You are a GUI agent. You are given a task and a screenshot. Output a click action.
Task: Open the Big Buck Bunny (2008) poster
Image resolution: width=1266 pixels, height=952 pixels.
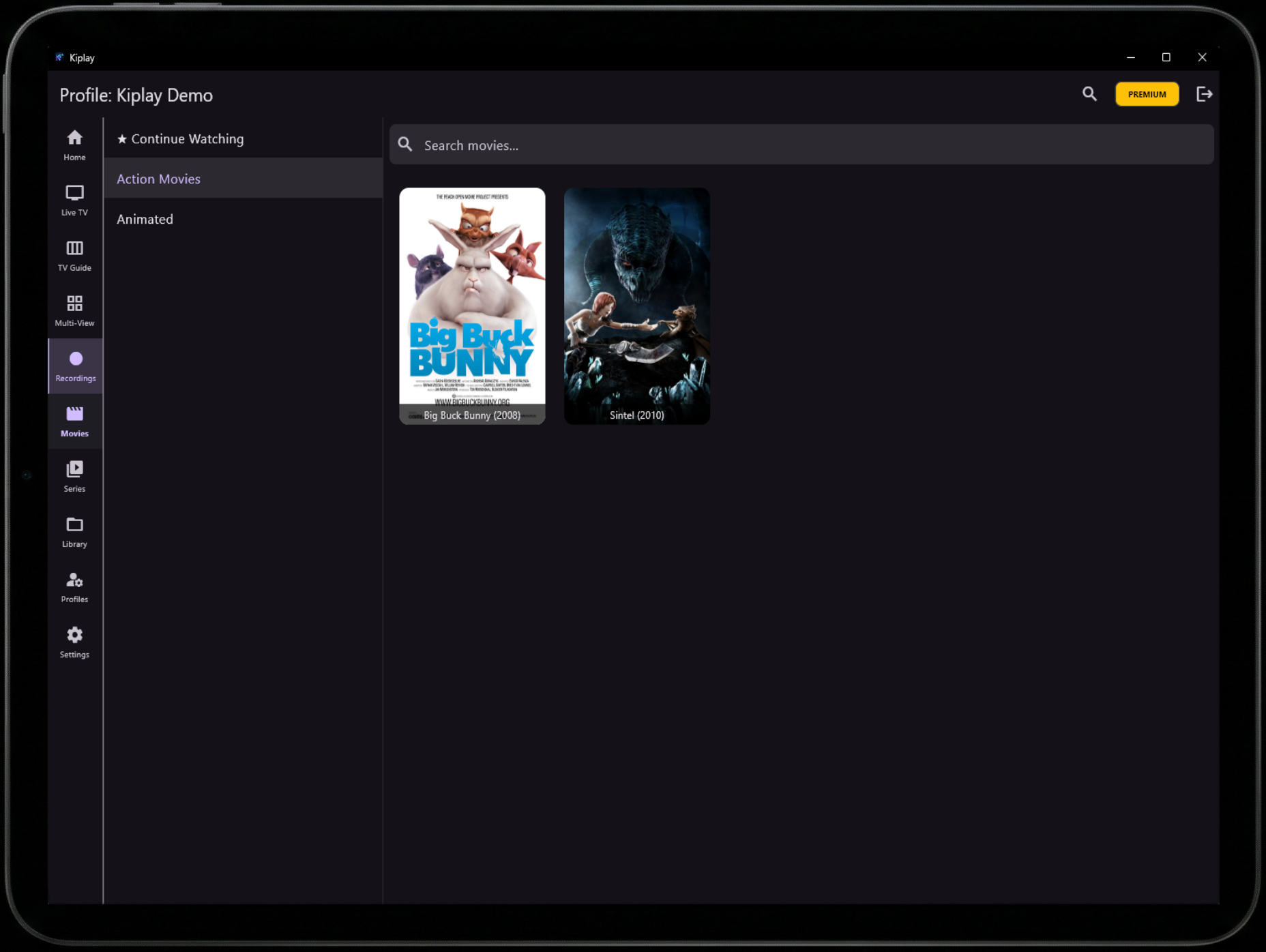472,306
